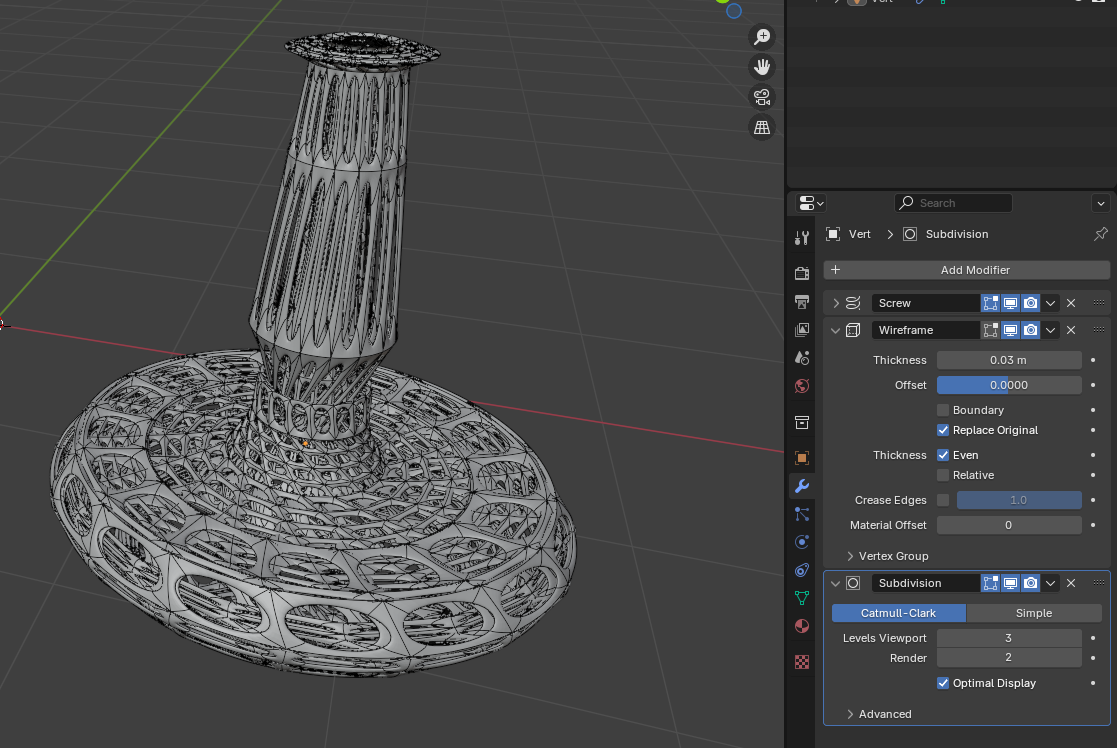The height and width of the screenshot is (748, 1117).
Task: Click the Thickness 0.03 m field
Action: tap(1009, 360)
